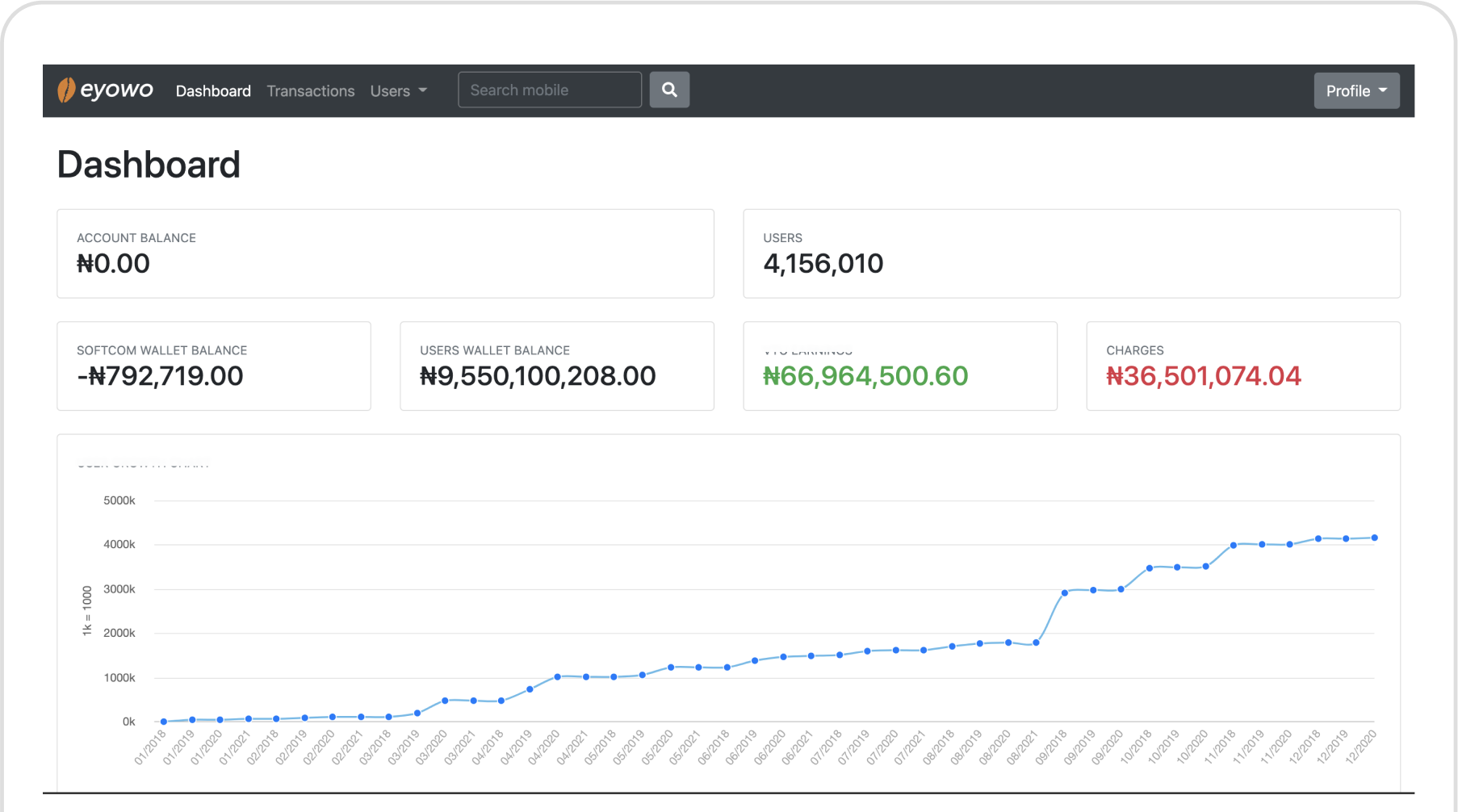Click the USERS card label

tap(783, 238)
